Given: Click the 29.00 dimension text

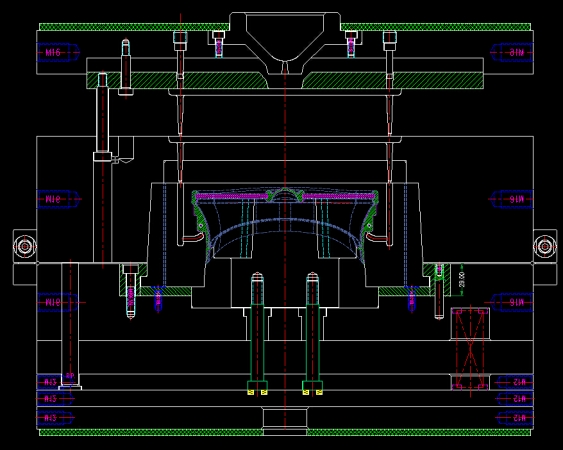Looking at the screenshot, I should [x=462, y=279].
